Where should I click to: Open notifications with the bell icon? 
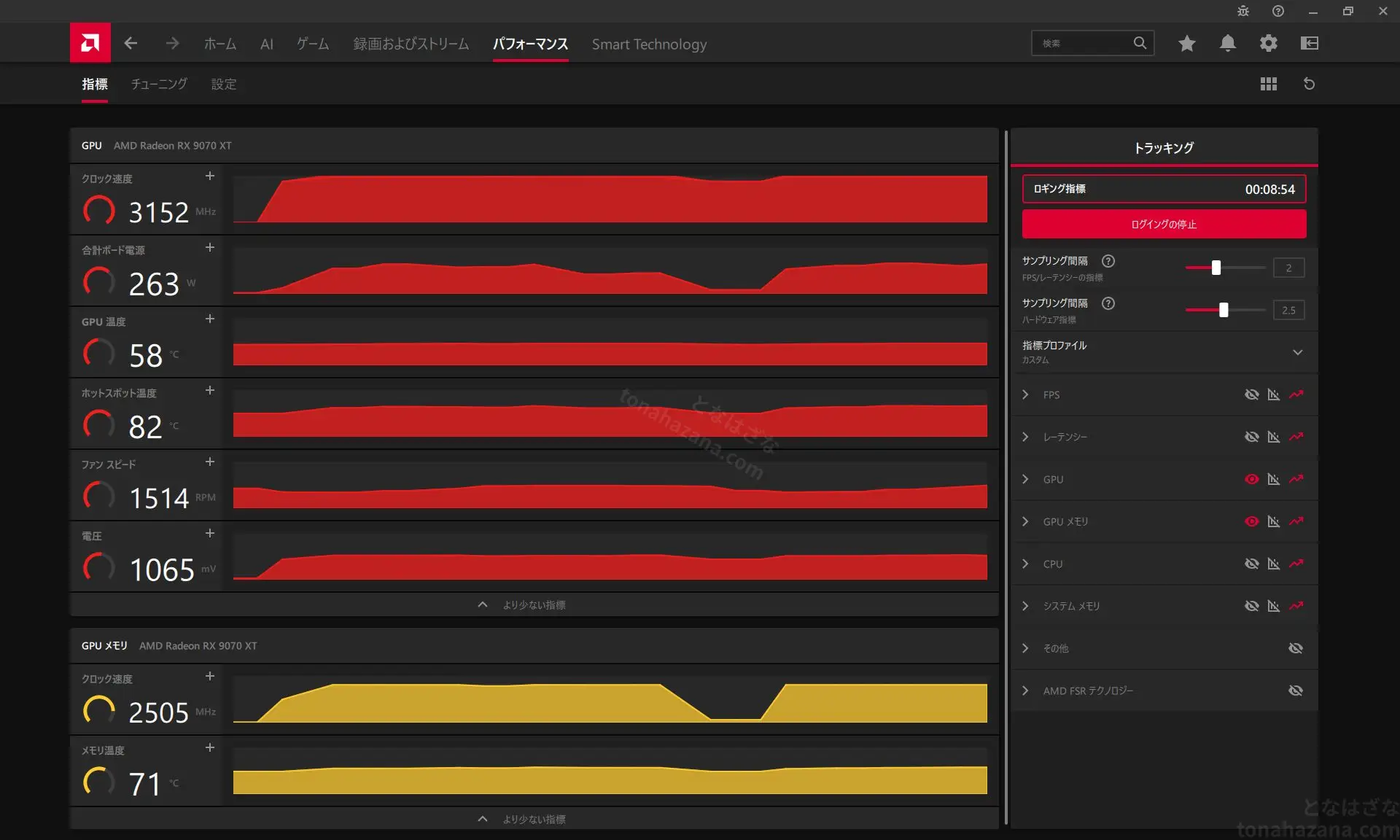[x=1228, y=43]
